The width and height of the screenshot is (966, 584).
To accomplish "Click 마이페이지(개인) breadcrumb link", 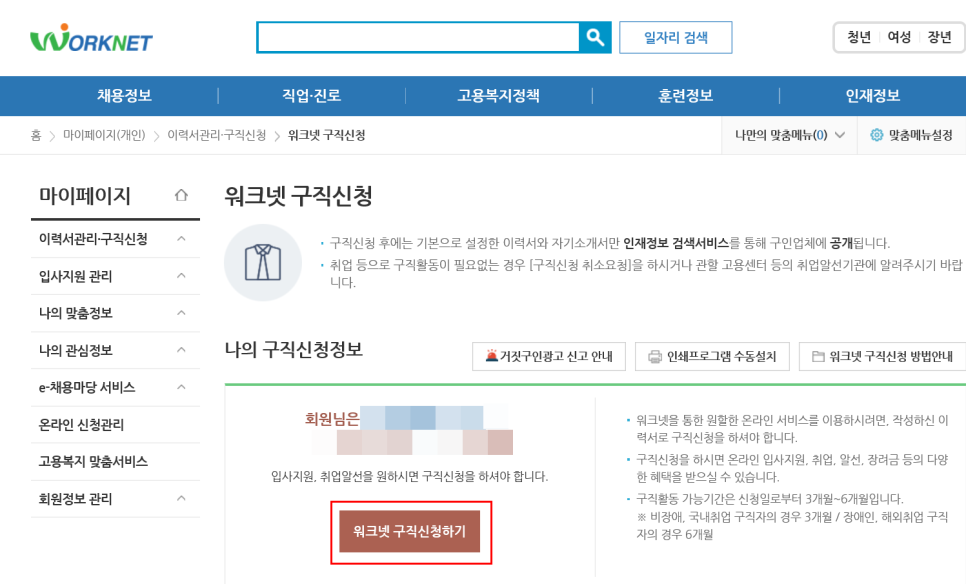I will (104, 135).
